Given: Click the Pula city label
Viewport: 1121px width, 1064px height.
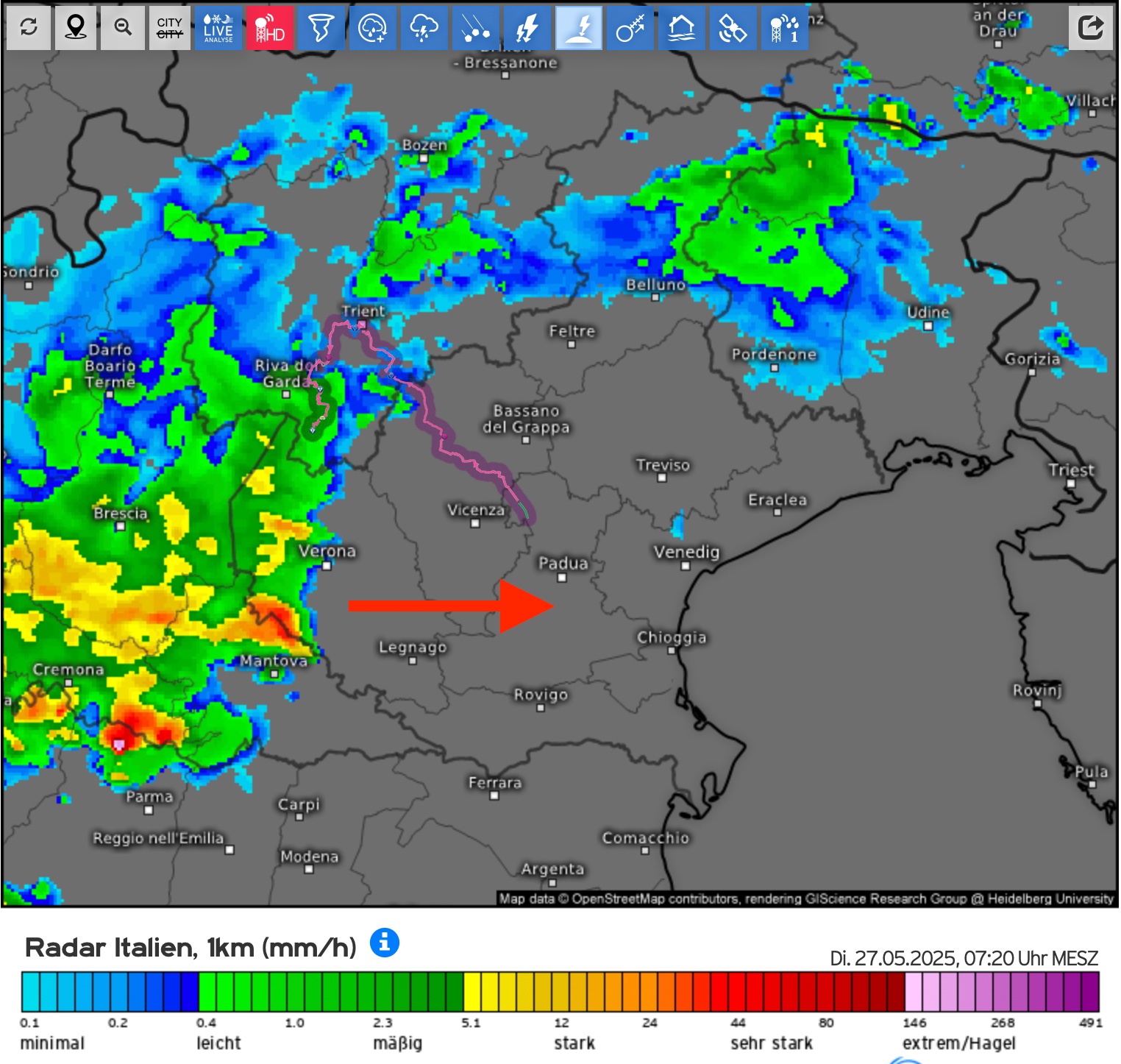Looking at the screenshot, I should click(1092, 772).
